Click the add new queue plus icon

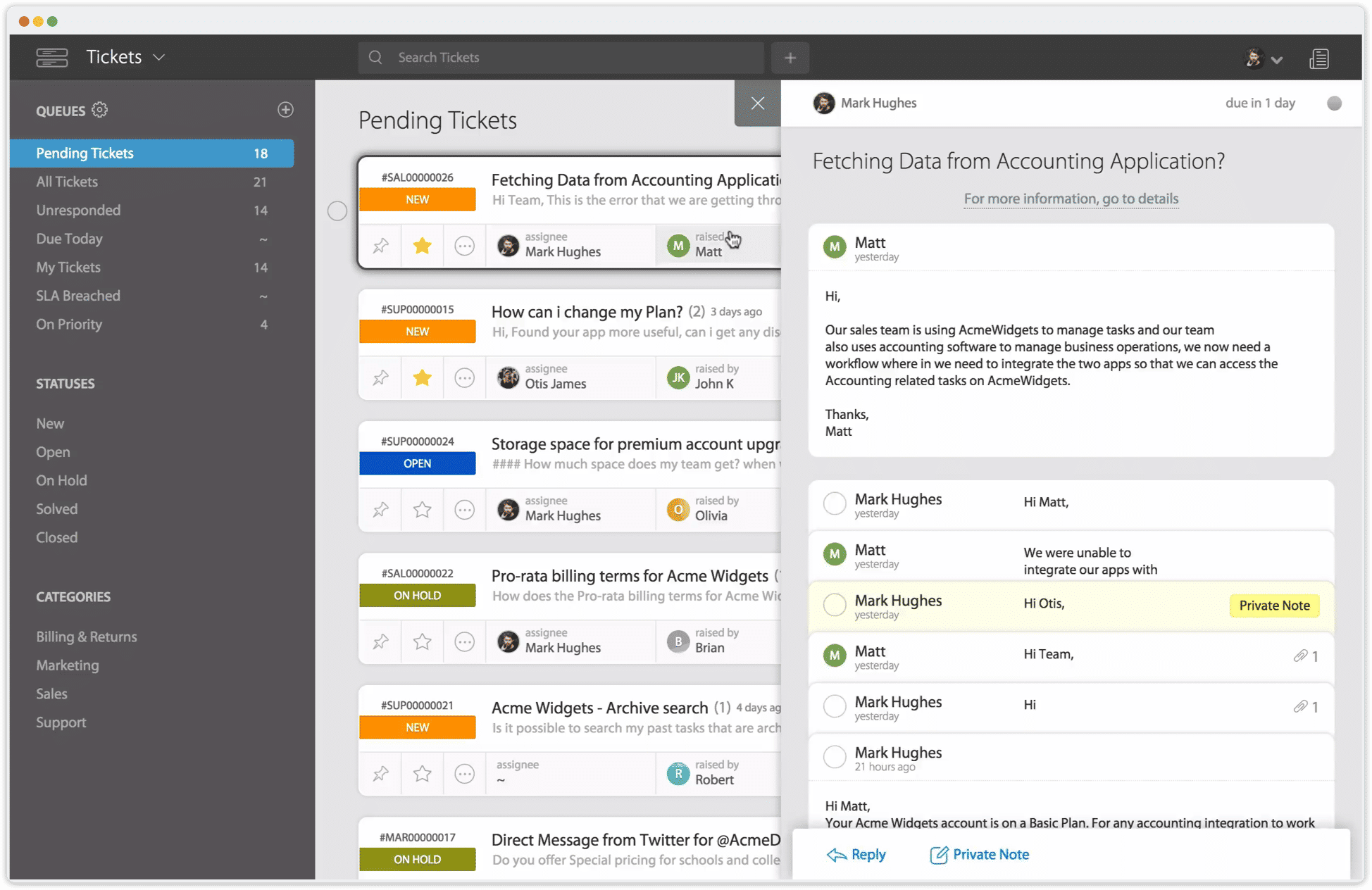point(286,110)
